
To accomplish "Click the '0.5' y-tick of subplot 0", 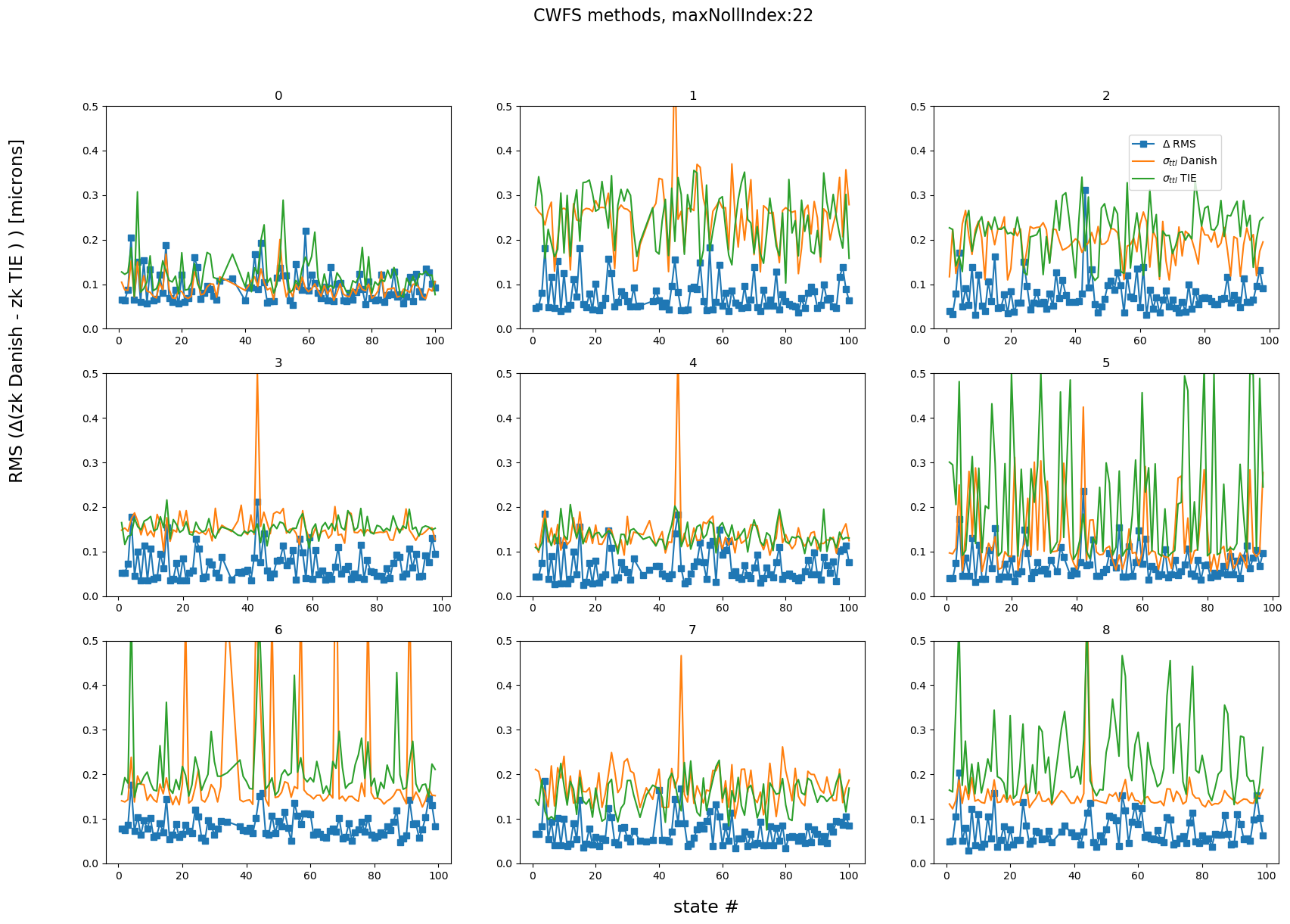I will (x=92, y=107).
